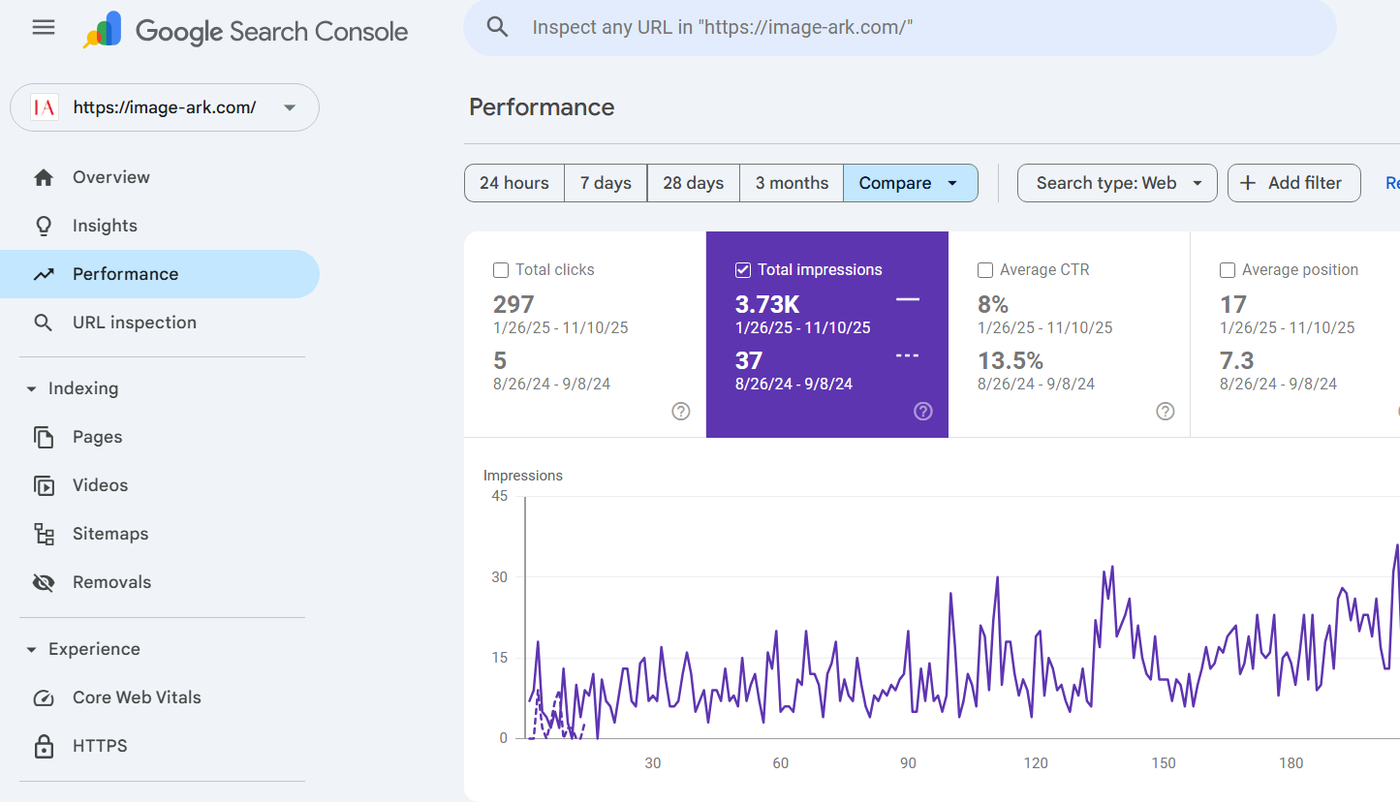
Task: Click the Core Web Vitals gauge icon
Action: click(x=43, y=698)
